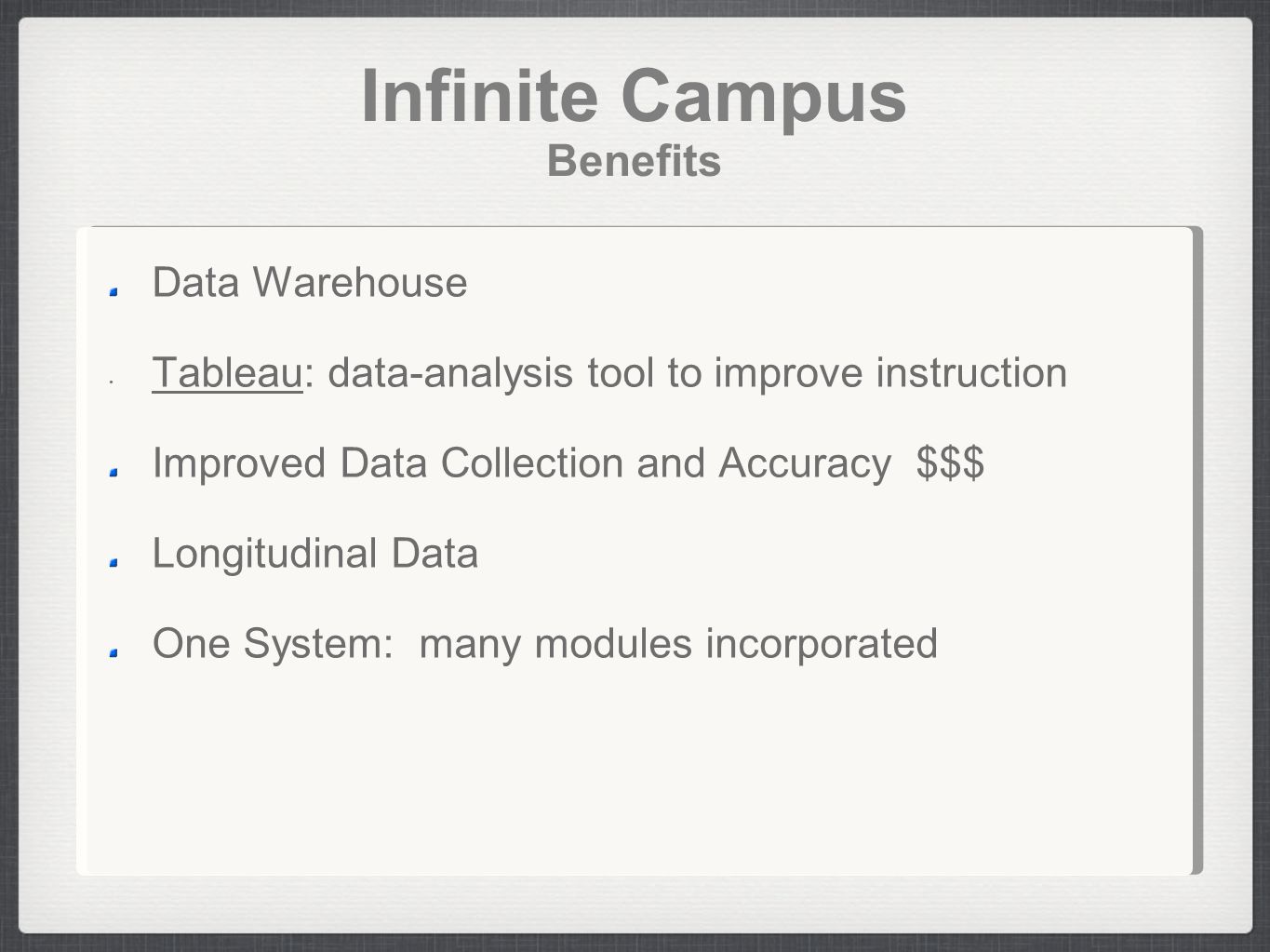Click the small dot bullet before Tableau
This screenshot has height=952, width=1270.
click(110, 382)
